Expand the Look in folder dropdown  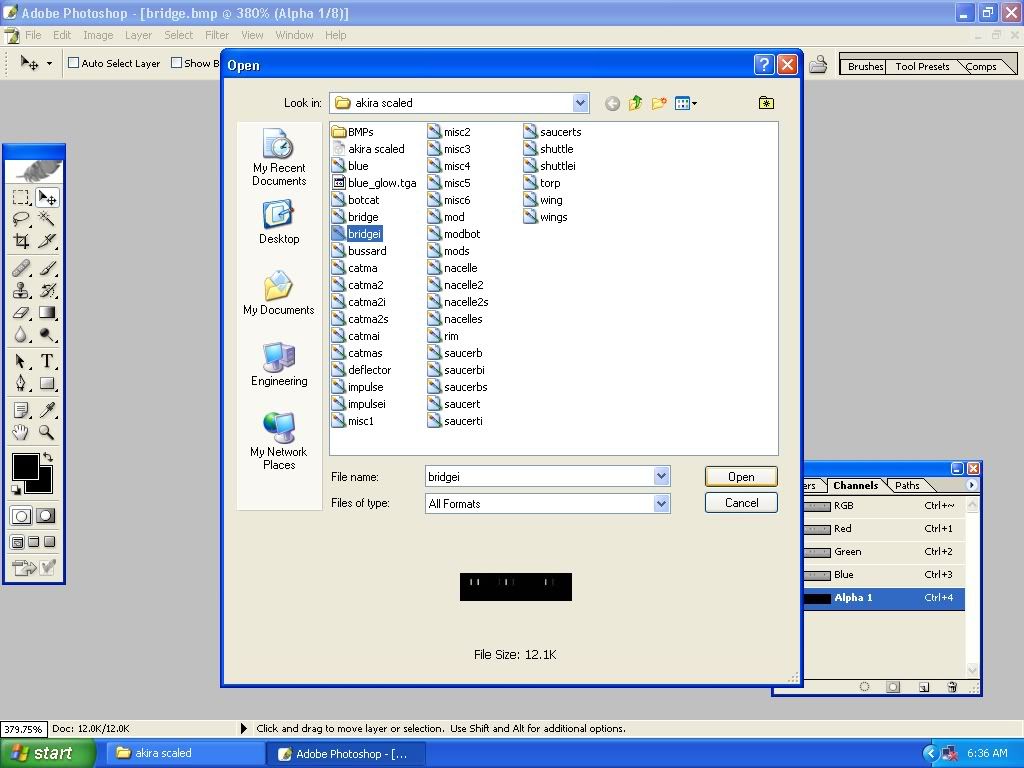pos(580,103)
